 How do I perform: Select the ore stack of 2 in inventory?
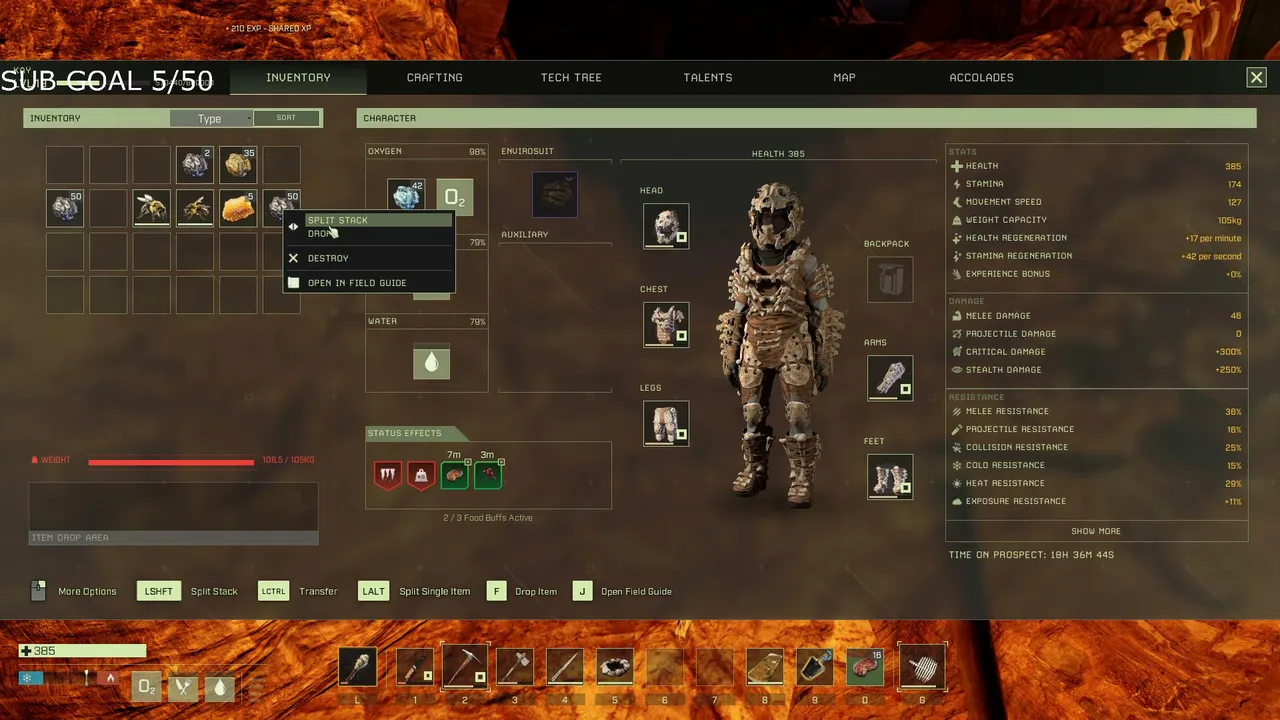click(x=195, y=165)
